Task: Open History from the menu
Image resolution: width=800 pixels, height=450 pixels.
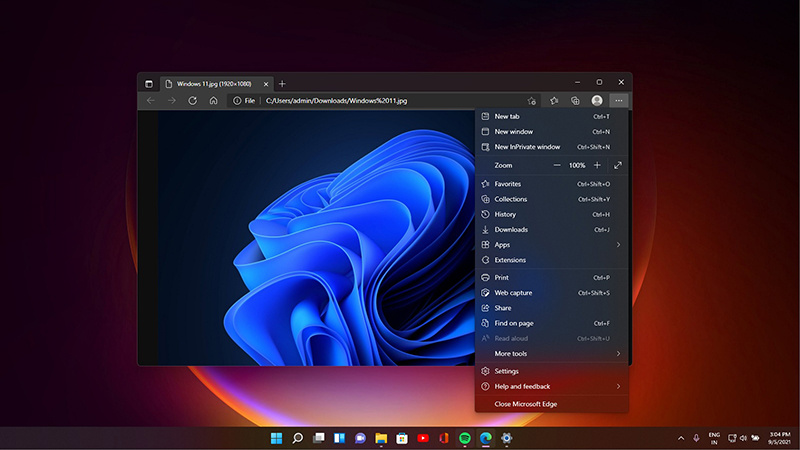Action: [552, 214]
